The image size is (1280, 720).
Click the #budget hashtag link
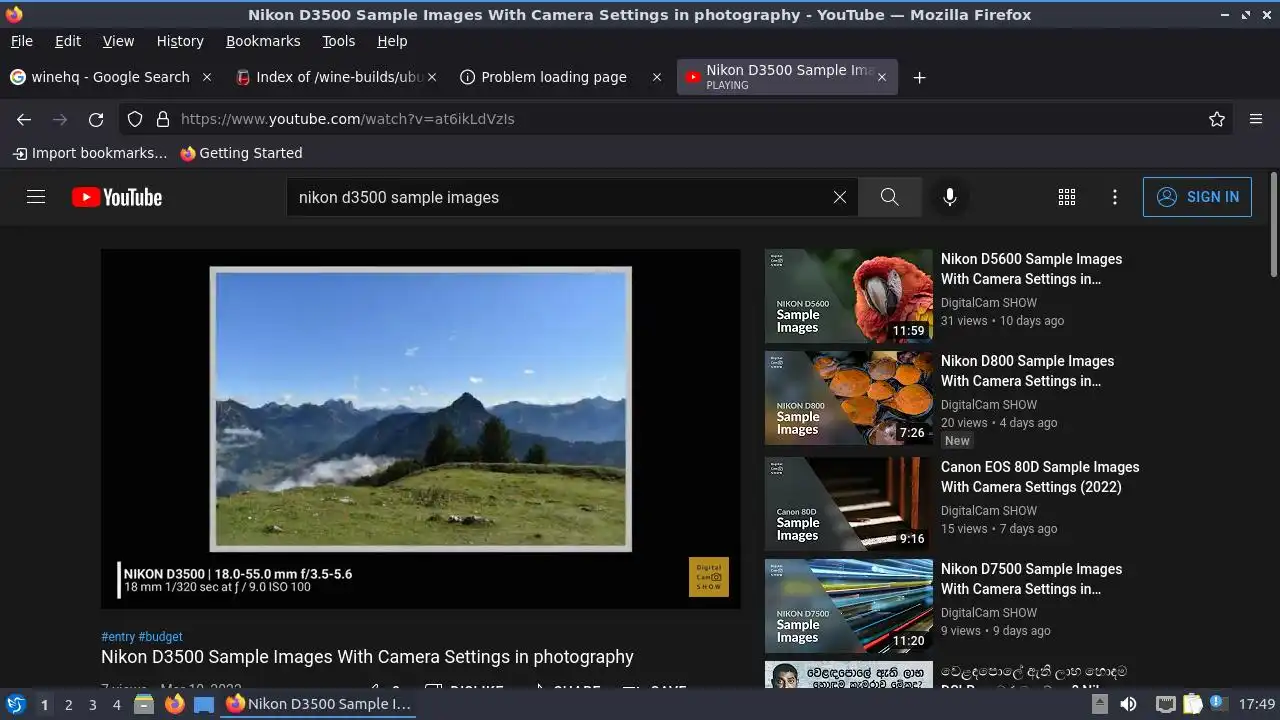160,637
